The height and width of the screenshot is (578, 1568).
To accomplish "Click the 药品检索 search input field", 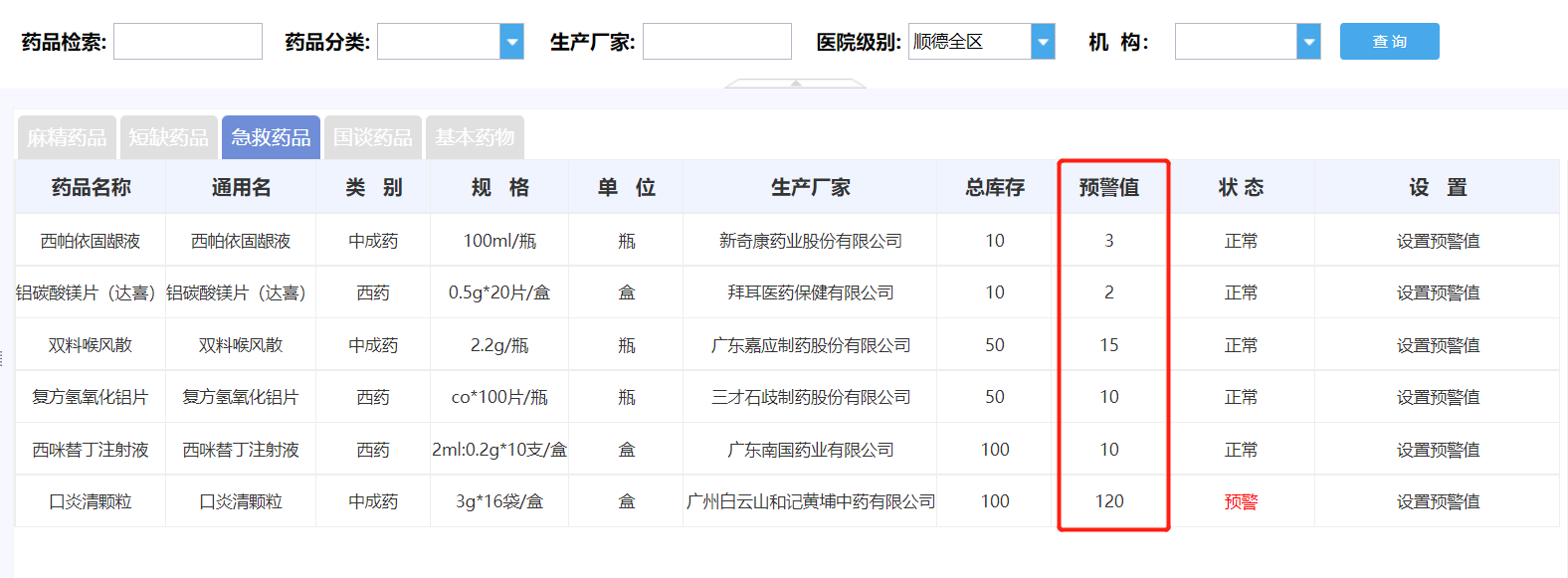I will pyautogui.click(x=188, y=42).
